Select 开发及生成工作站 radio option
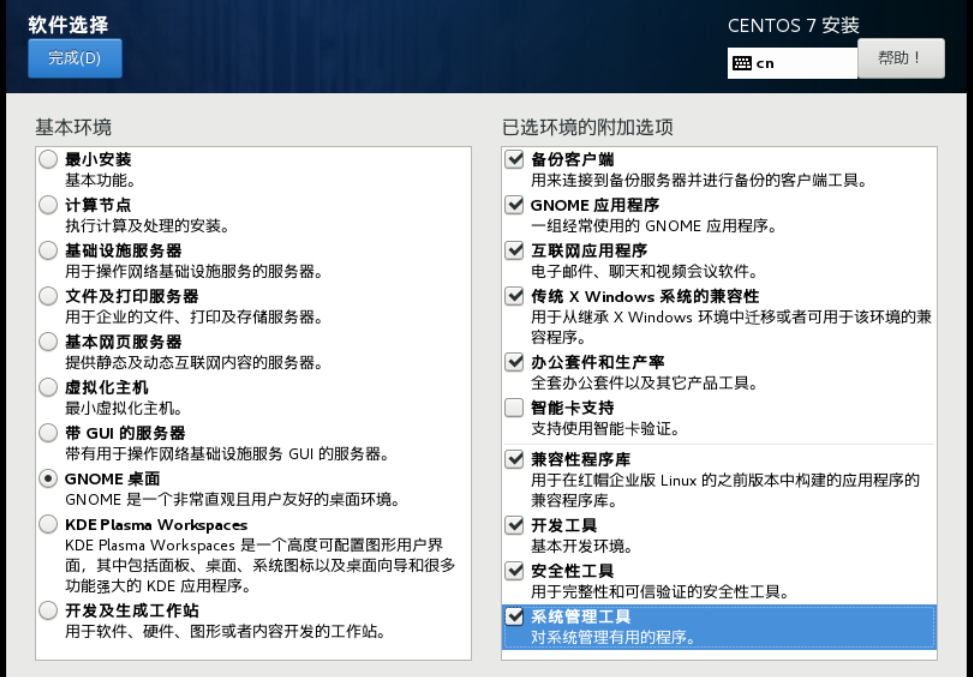Image resolution: width=973 pixels, height=677 pixels. (48, 611)
